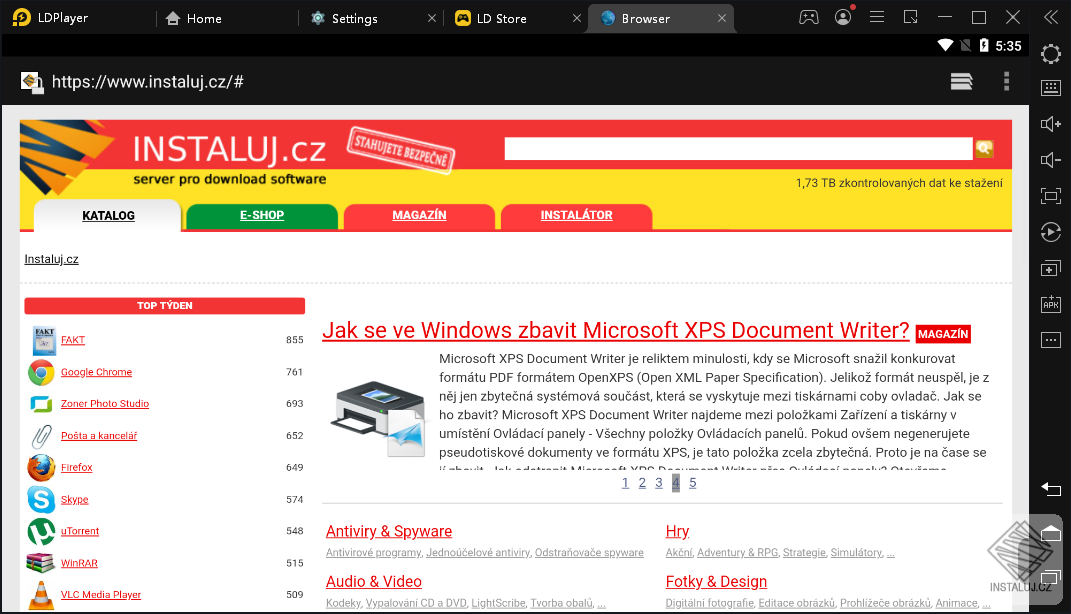Open the browser tabs stack icon
The image size is (1071, 614).
click(961, 82)
